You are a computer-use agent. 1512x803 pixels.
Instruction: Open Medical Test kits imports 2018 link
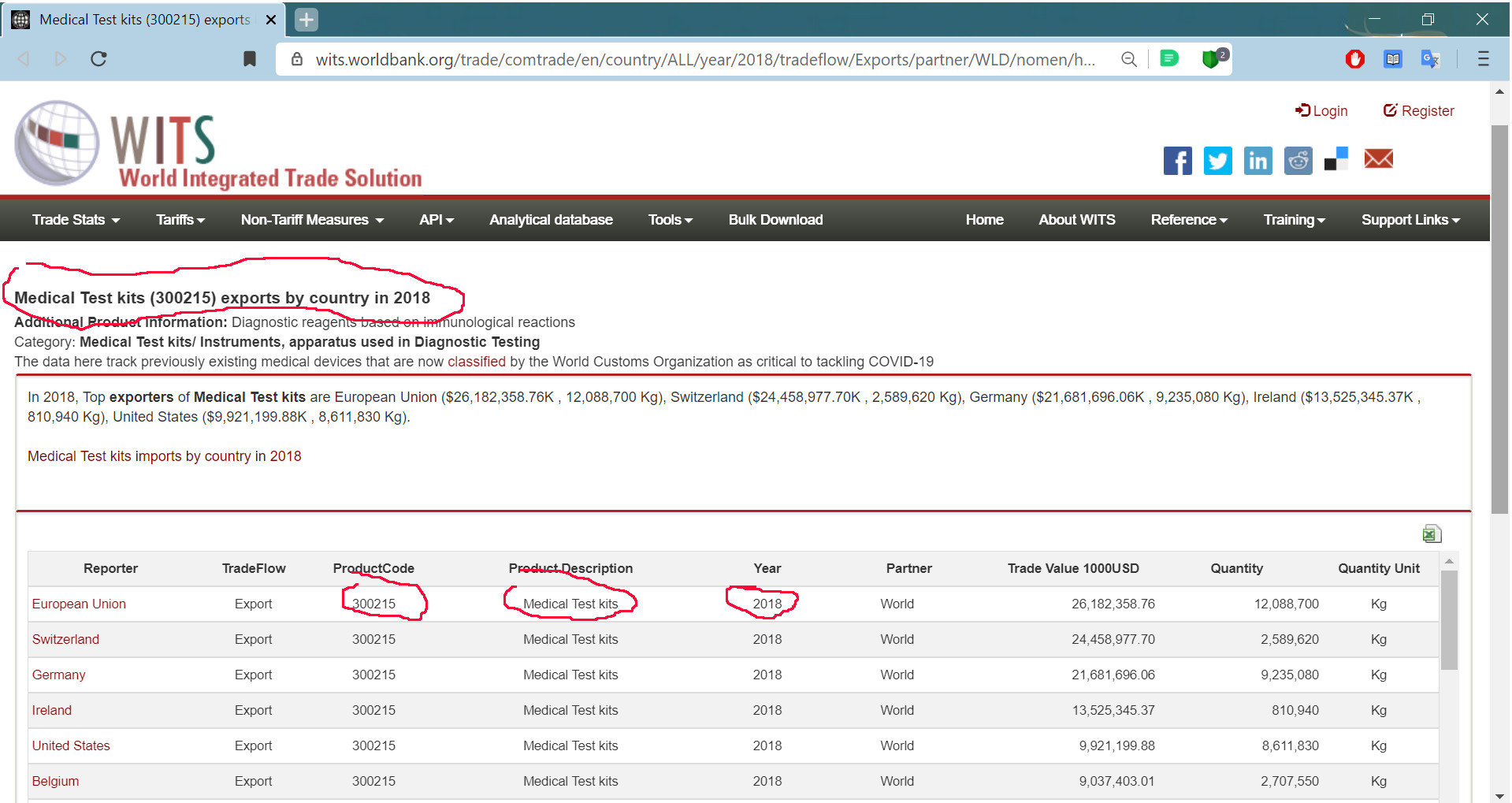165,456
